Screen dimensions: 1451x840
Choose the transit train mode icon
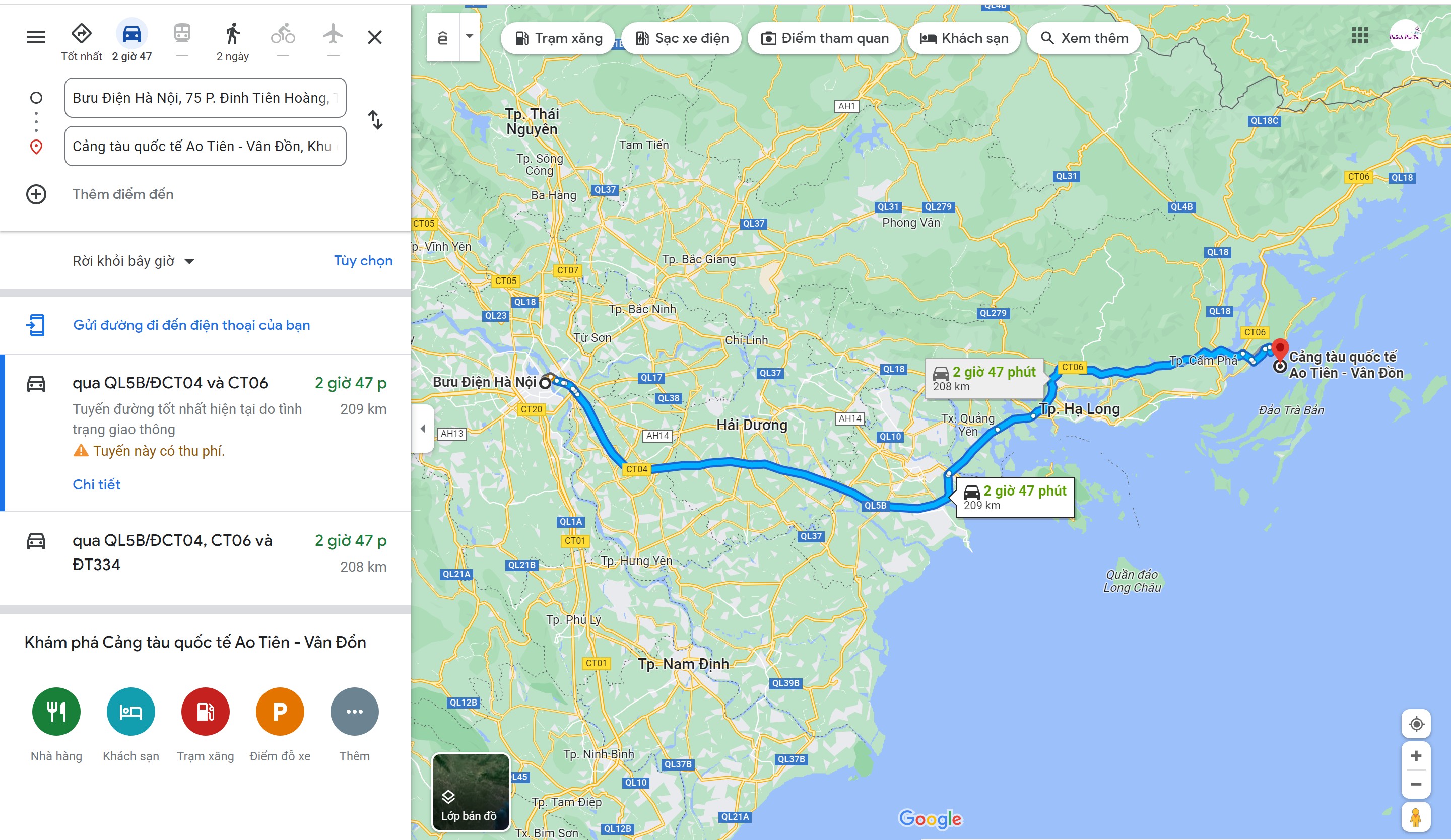click(x=182, y=34)
